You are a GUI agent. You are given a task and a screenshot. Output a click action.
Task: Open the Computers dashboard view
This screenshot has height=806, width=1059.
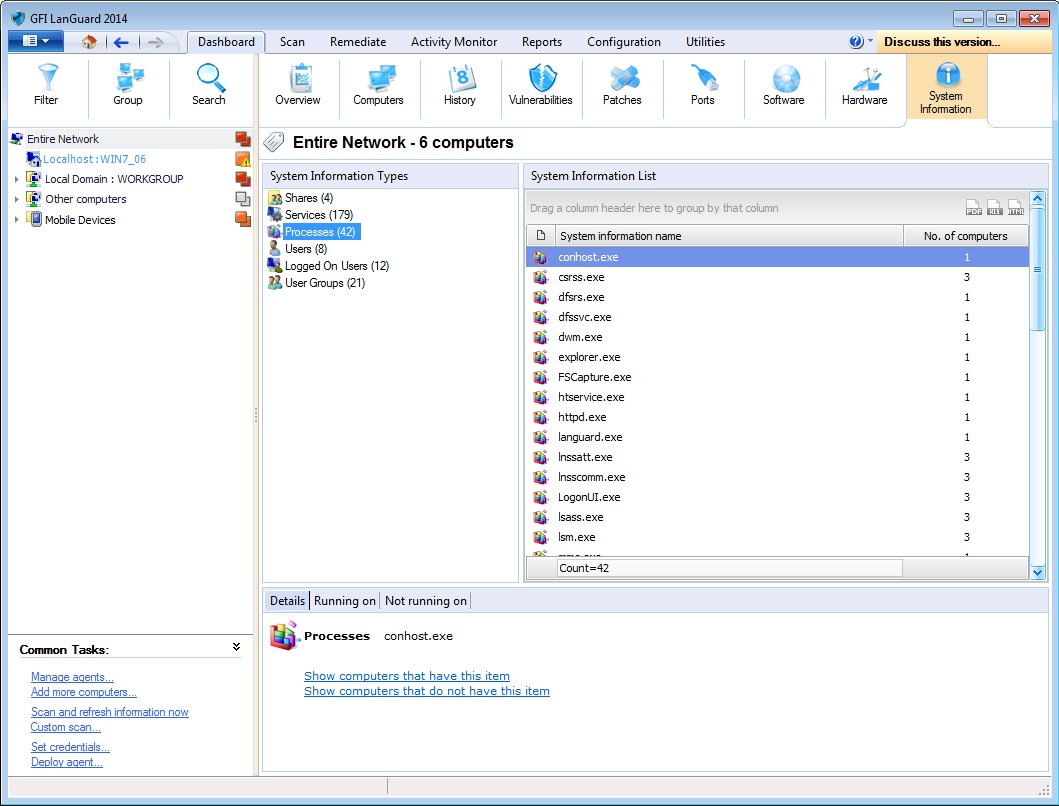click(378, 85)
